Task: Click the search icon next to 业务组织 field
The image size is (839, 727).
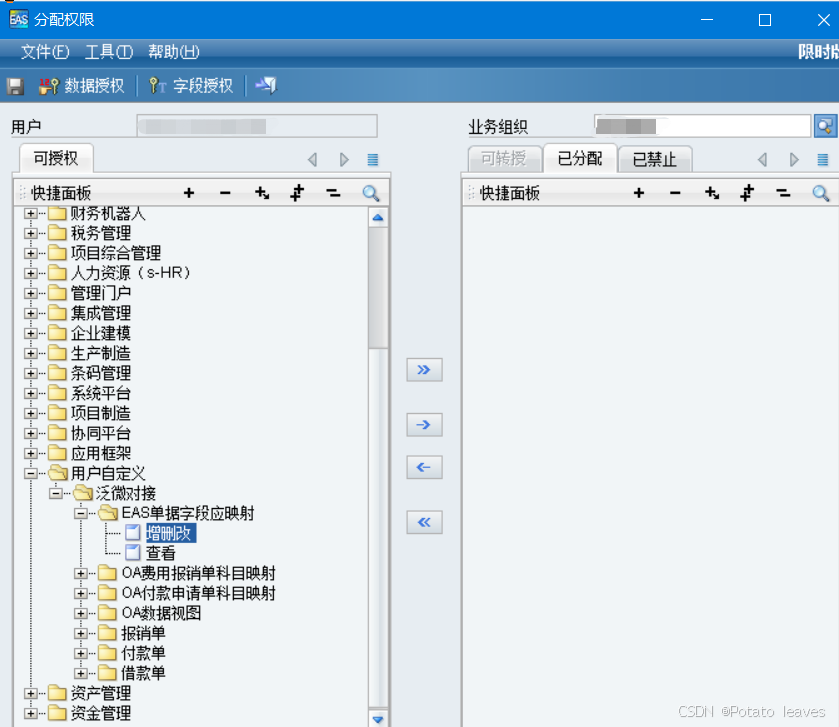Action: (825, 126)
